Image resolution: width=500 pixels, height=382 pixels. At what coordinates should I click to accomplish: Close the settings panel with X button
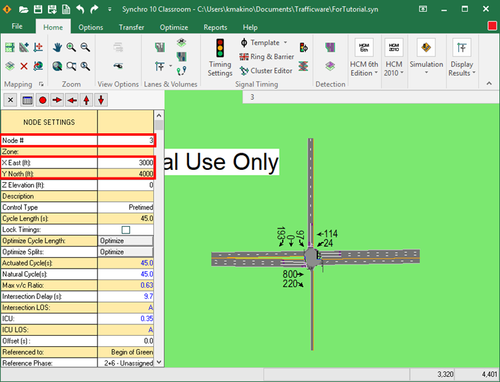(10, 100)
